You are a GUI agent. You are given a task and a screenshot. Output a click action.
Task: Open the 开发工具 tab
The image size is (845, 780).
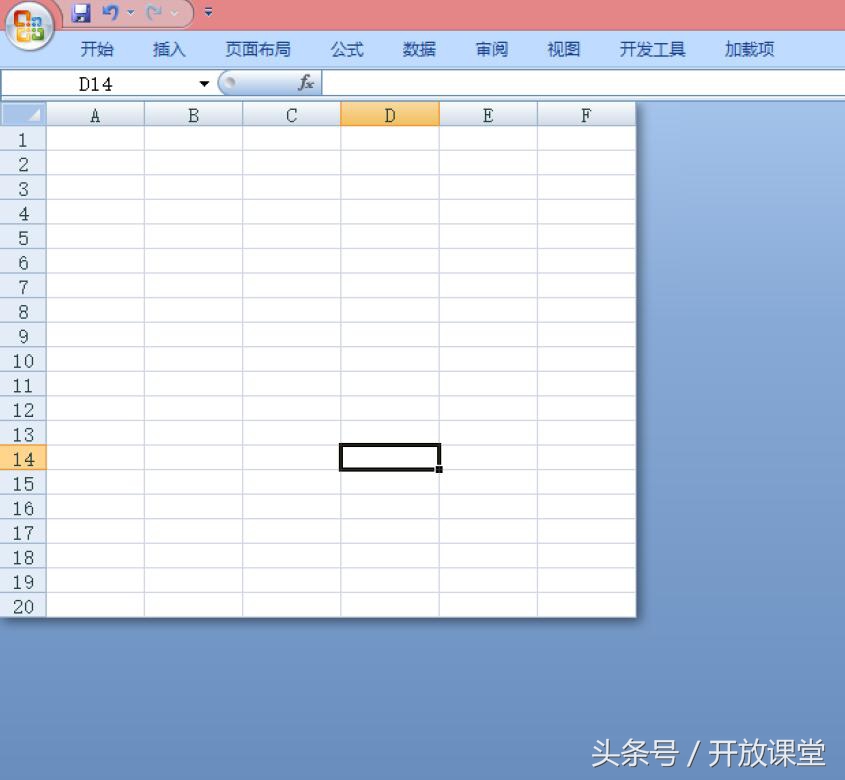(x=652, y=49)
